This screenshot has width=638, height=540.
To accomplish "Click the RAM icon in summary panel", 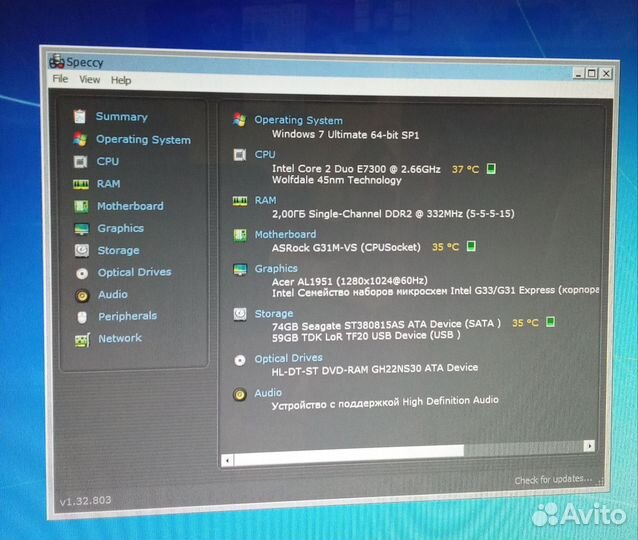I will (240, 201).
